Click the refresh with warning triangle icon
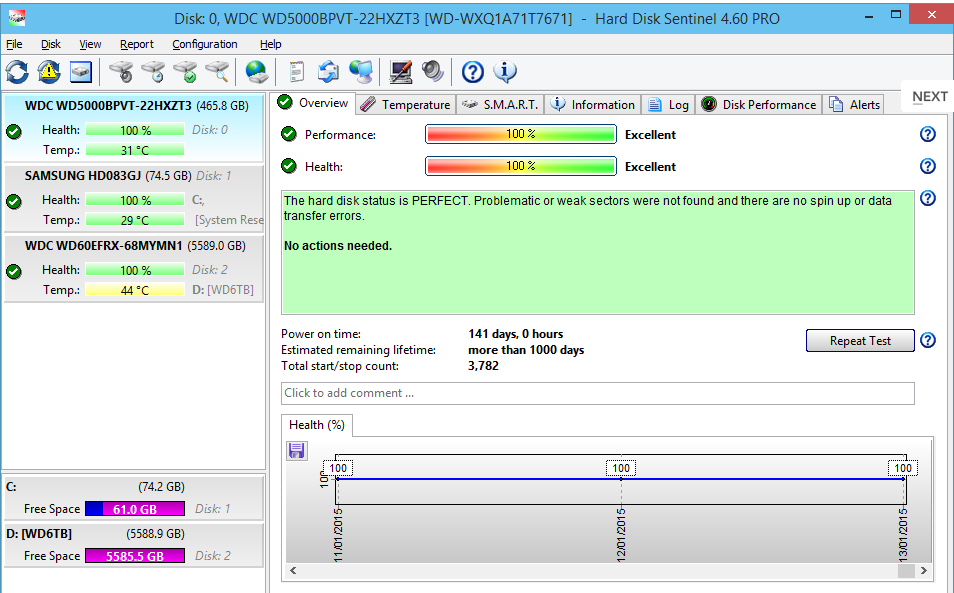The width and height of the screenshot is (954, 593). pos(49,72)
